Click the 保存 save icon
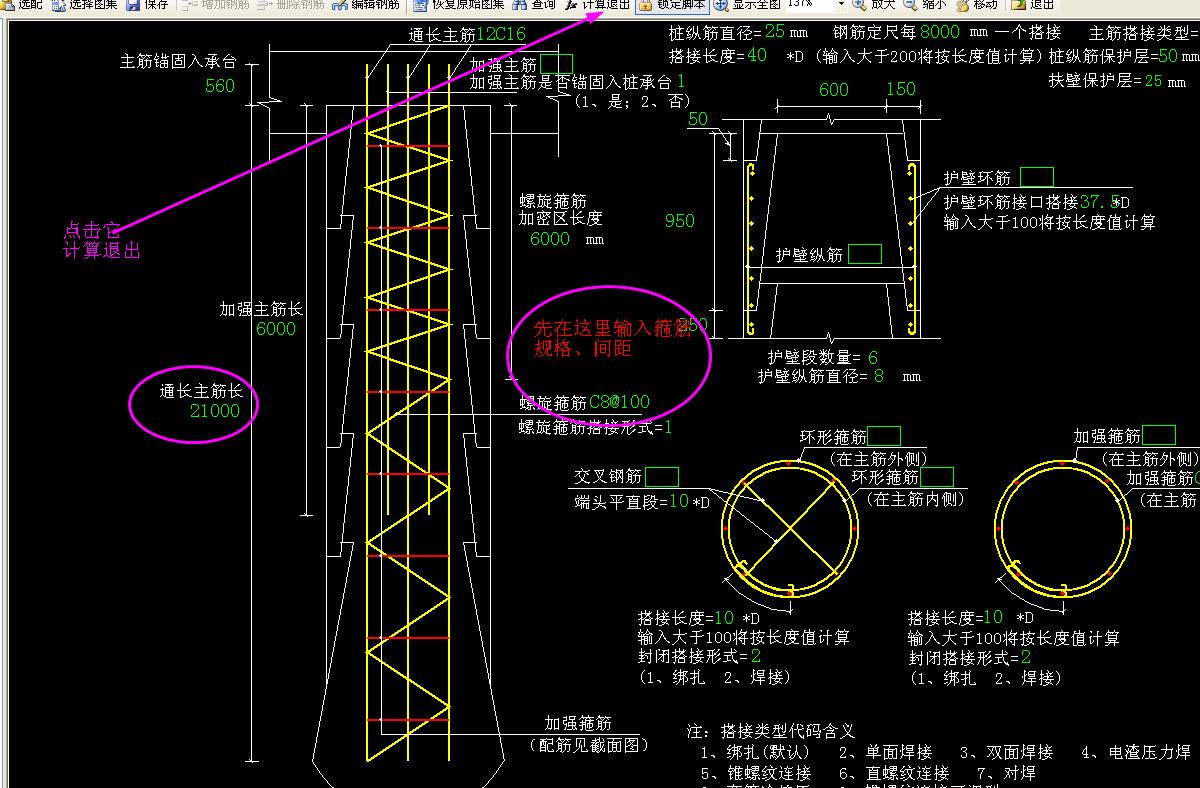This screenshot has width=1200, height=788. 147,4
